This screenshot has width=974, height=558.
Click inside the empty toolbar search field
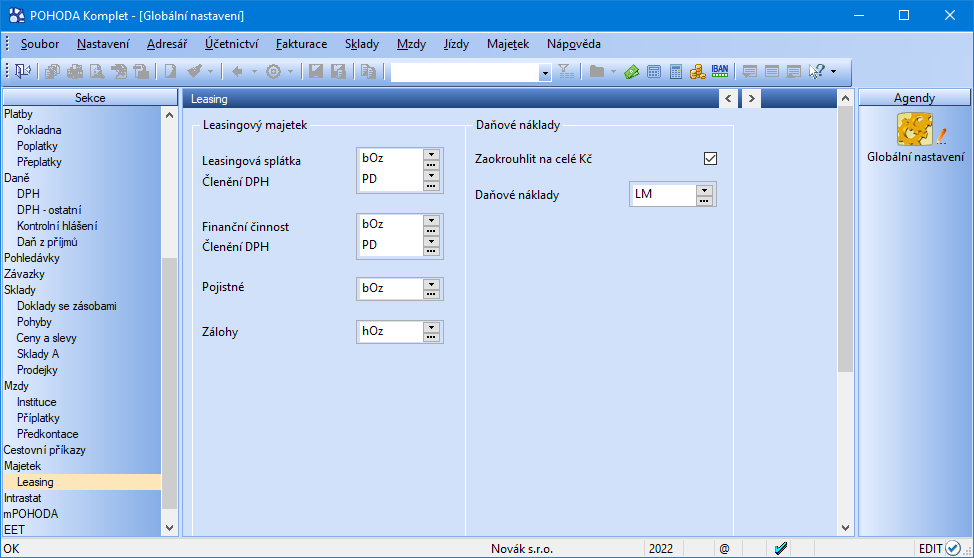[465, 73]
